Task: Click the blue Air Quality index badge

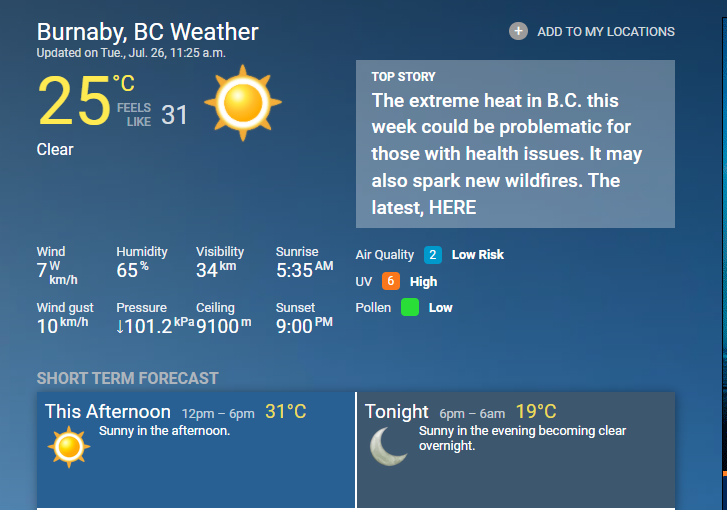Action: 433,255
